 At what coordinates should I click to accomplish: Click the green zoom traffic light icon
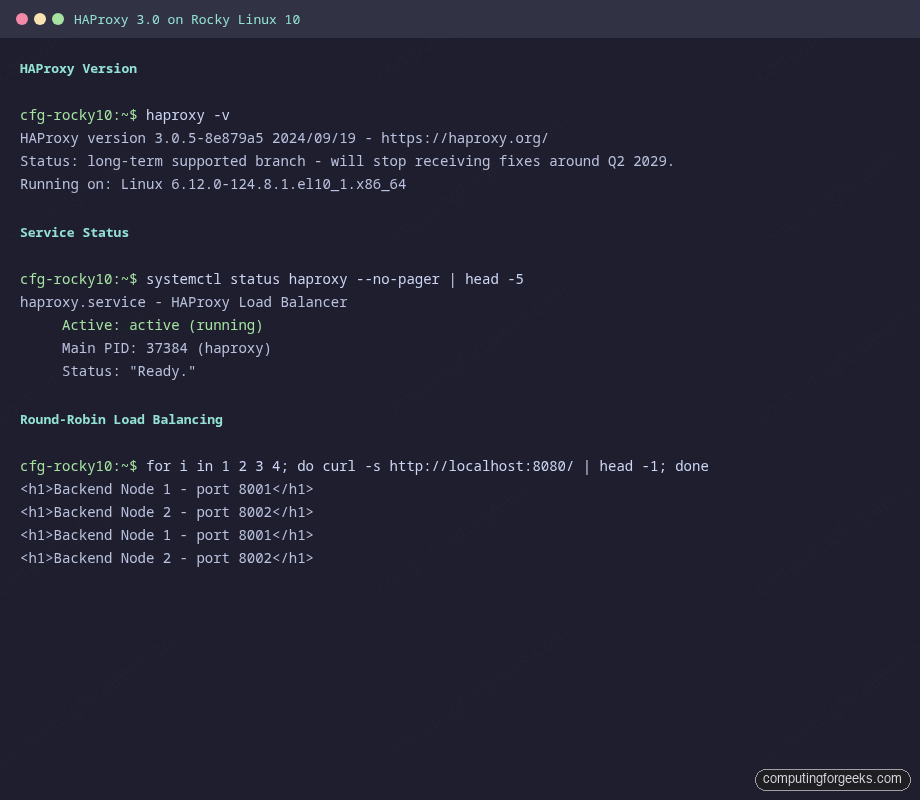[x=58, y=19]
